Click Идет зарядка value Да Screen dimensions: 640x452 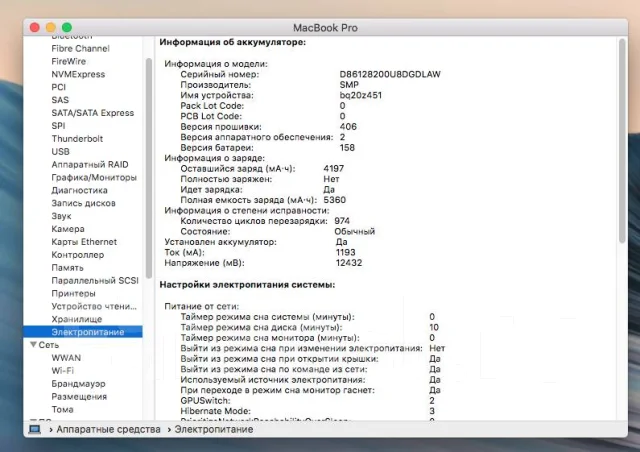tap(329, 189)
